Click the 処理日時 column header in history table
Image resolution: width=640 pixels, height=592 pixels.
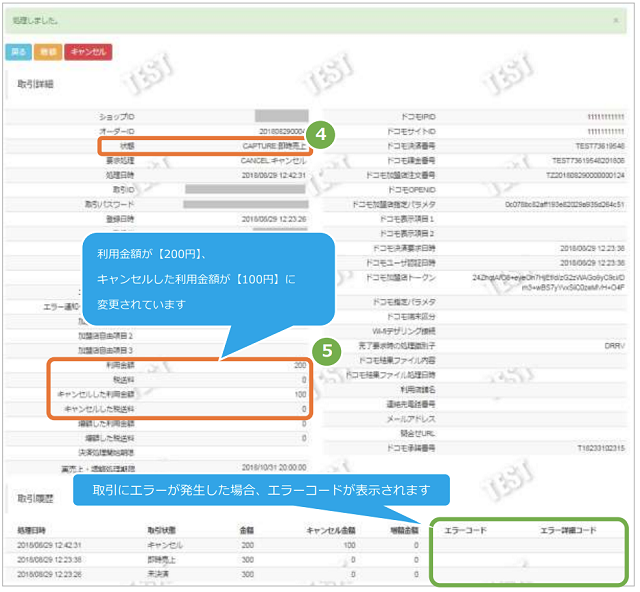[35, 530]
